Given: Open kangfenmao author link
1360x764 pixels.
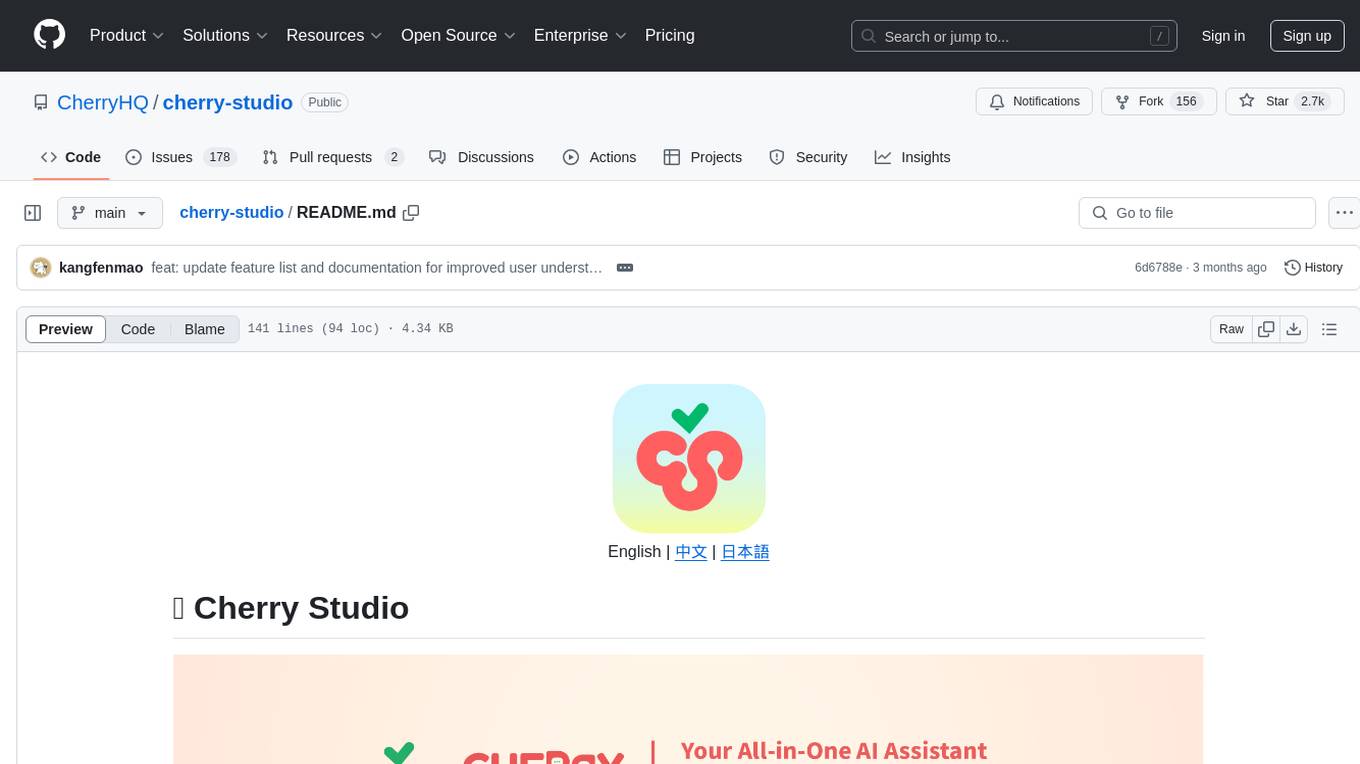Looking at the screenshot, I should click(101, 267).
